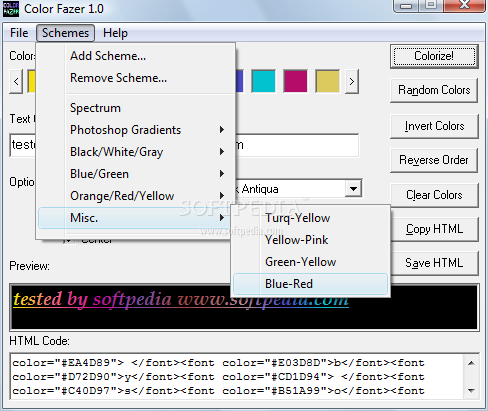The height and width of the screenshot is (411, 488).
Task: Click Reverse Order button
Action: click(x=434, y=160)
